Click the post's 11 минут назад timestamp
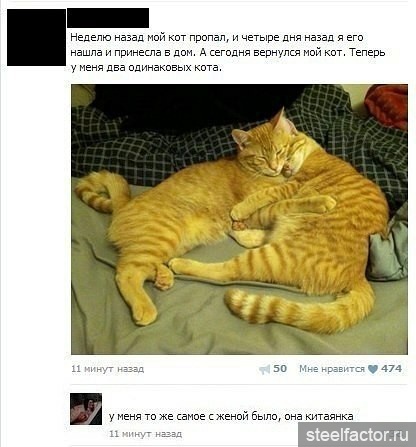 tap(108, 369)
